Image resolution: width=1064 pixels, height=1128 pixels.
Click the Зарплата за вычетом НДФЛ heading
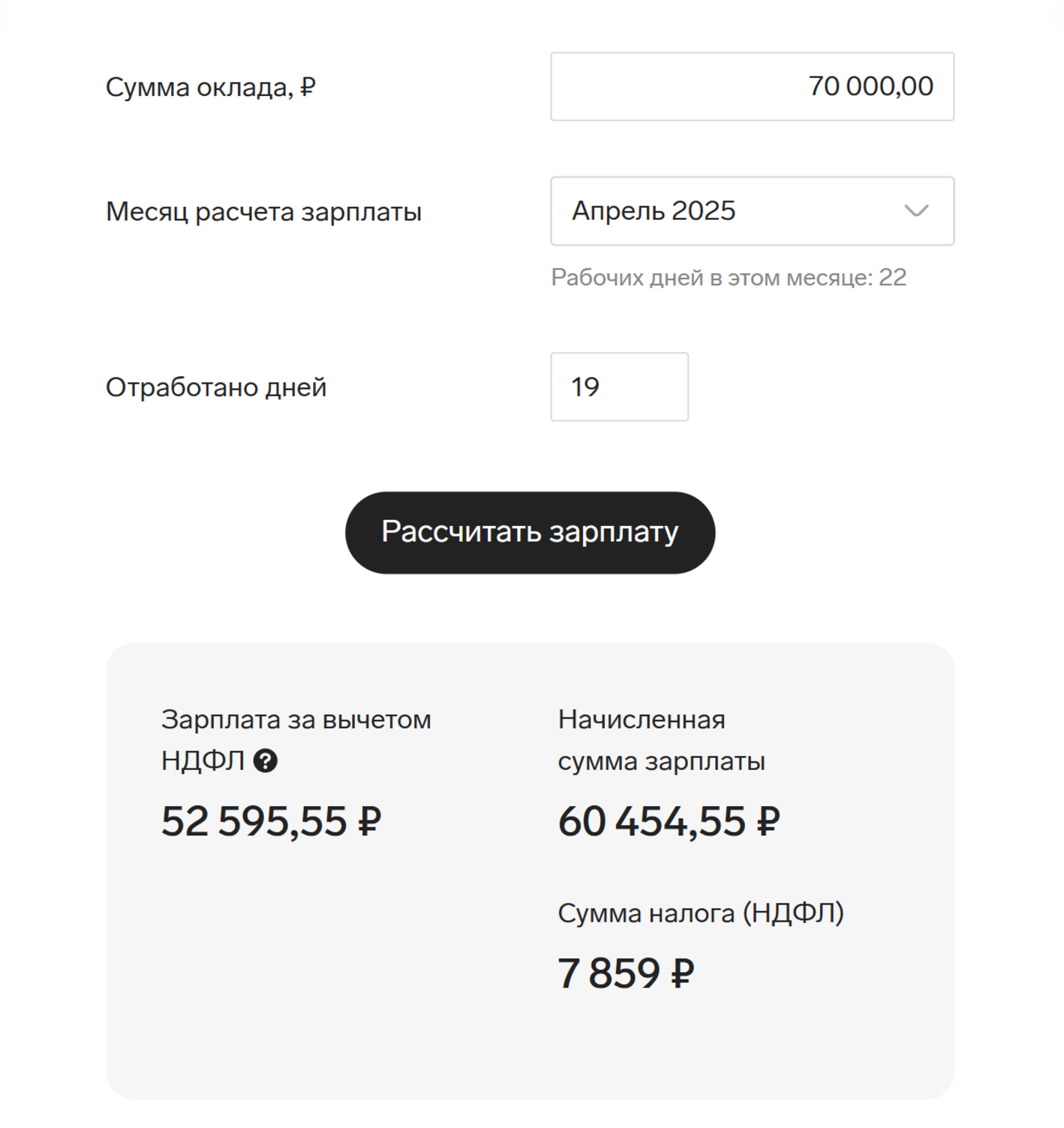click(x=296, y=740)
